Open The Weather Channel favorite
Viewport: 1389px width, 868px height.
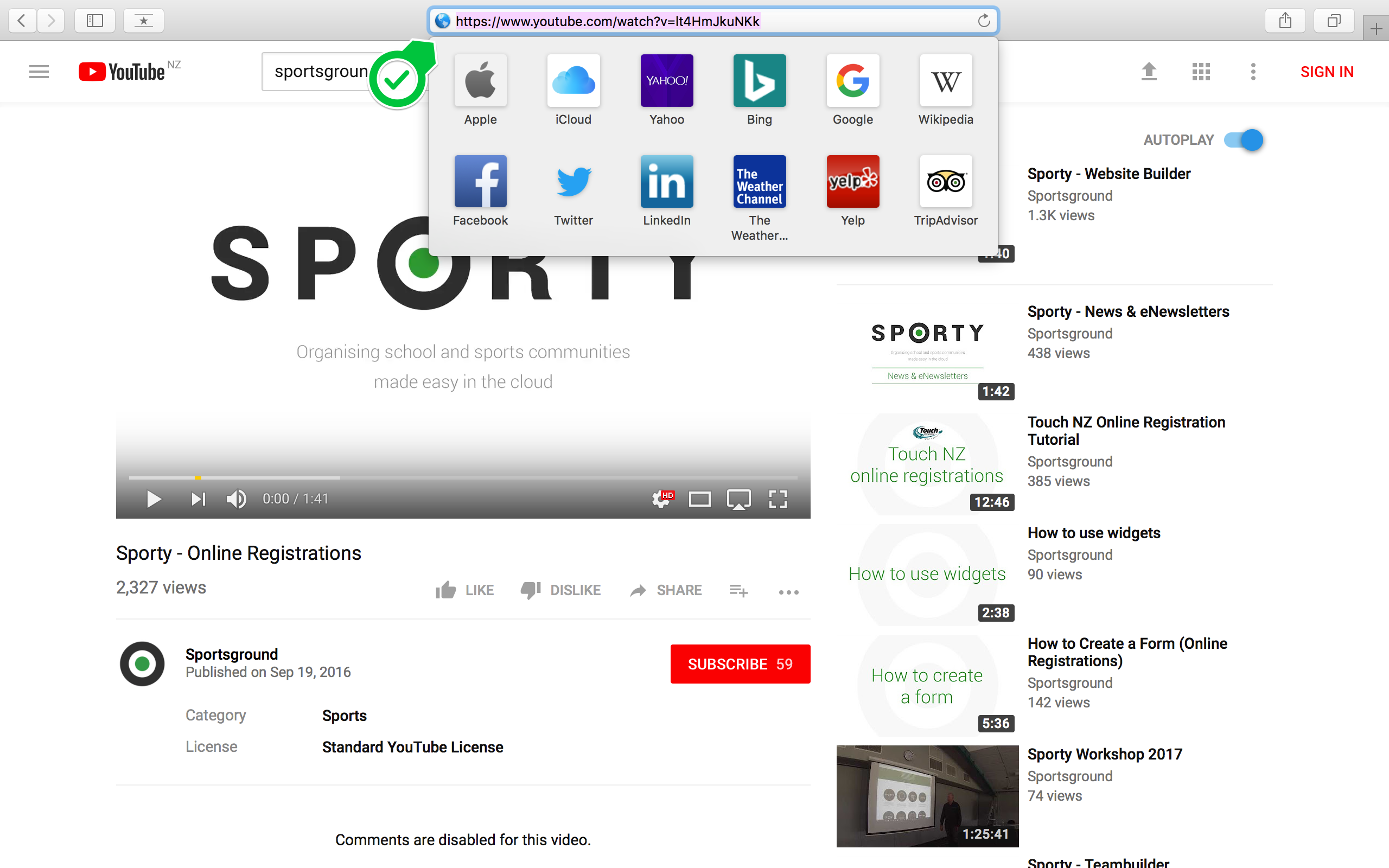760,198
